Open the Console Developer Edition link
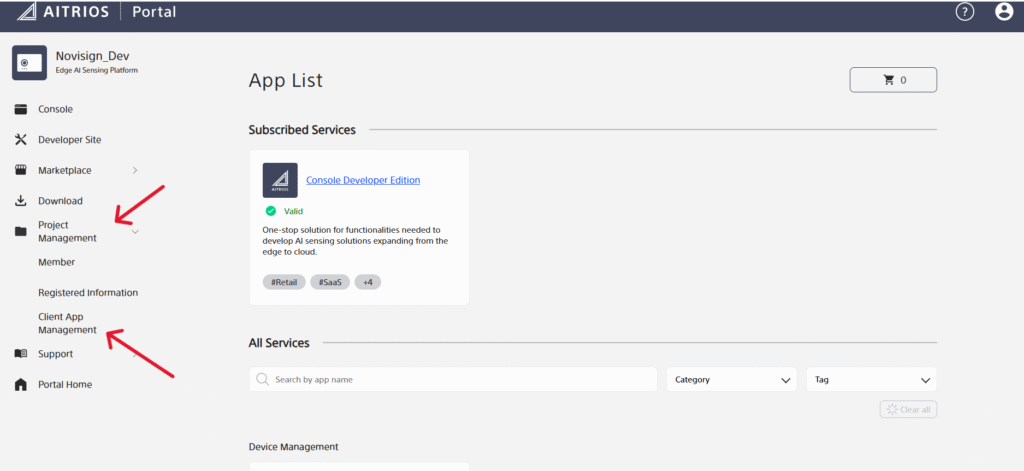This screenshot has height=471, width=1024. pyautogui.click(x=363, y=180)
